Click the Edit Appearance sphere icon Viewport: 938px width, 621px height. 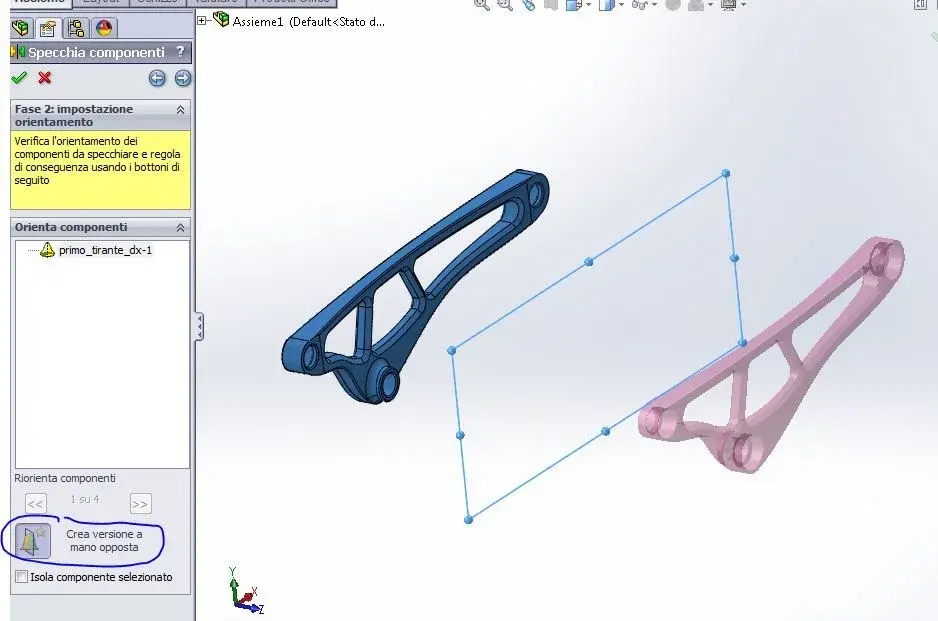coord(673,5)
